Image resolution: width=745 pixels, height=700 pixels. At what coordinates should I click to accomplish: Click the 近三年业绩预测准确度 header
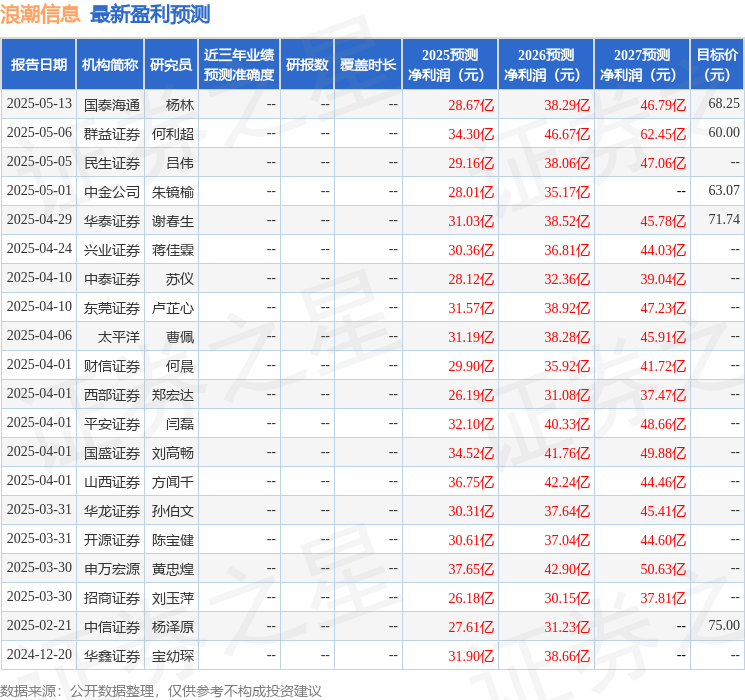pyautogui.click(x=239, y=65)
